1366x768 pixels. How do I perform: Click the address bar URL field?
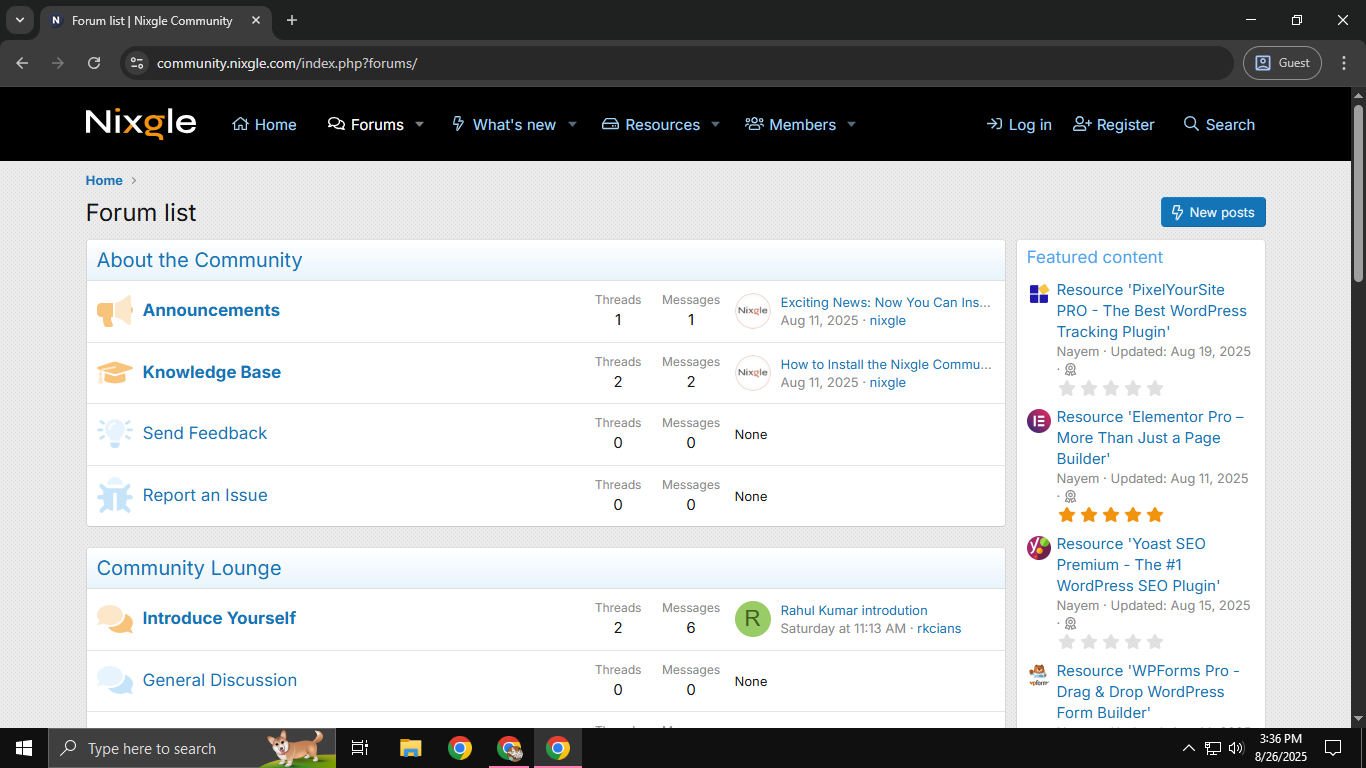coord(676,63)
